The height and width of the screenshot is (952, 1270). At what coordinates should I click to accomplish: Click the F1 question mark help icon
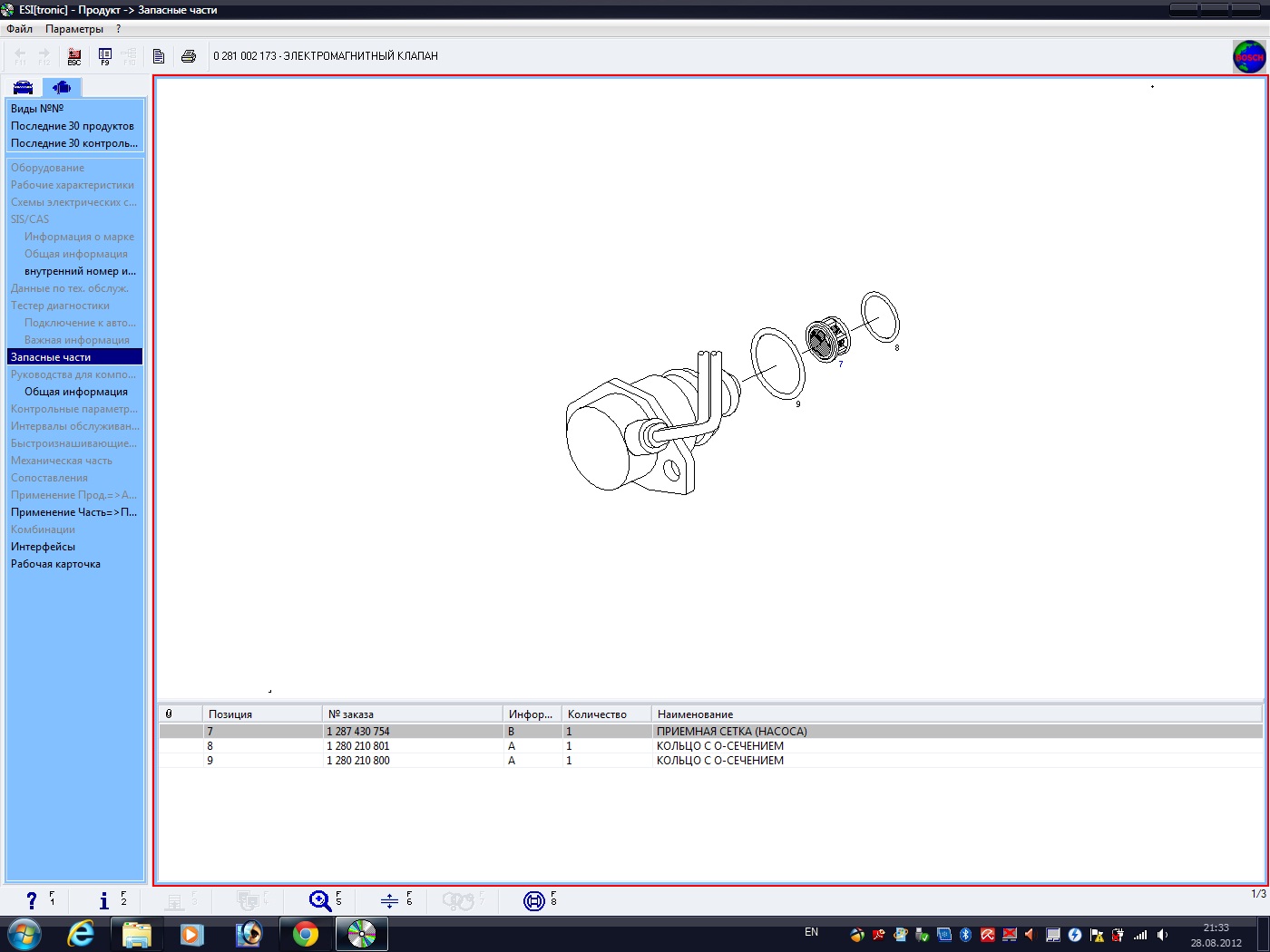[x=32, y=900]
